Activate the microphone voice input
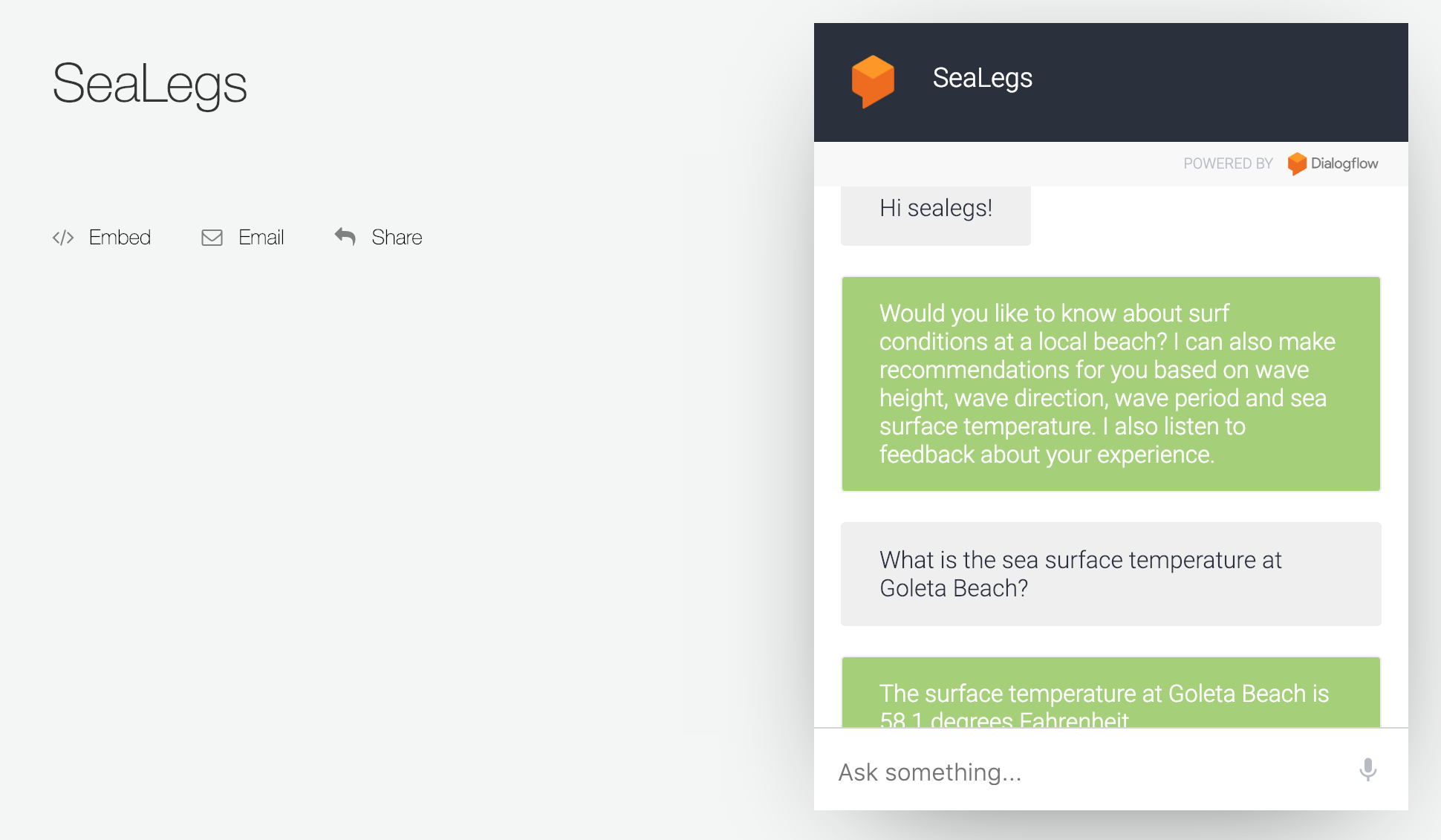The width and height of the screenshot is (1441, 840). pos(1367,770)
